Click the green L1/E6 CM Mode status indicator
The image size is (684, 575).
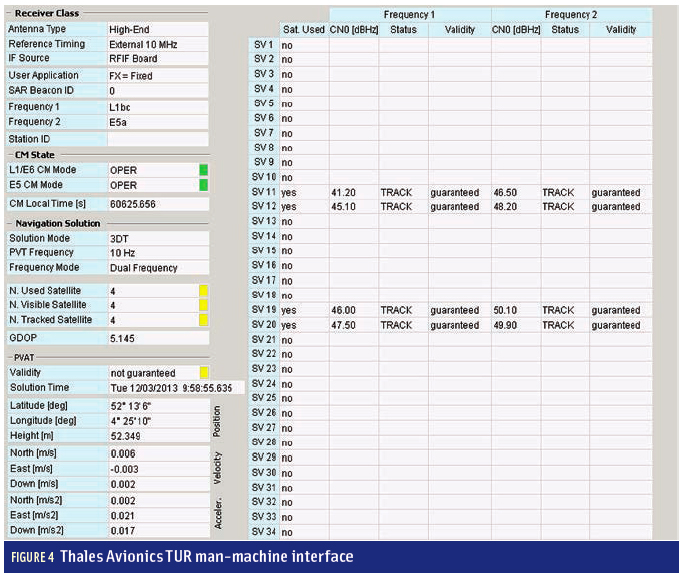pyautogui.click(x=204, y=170)
